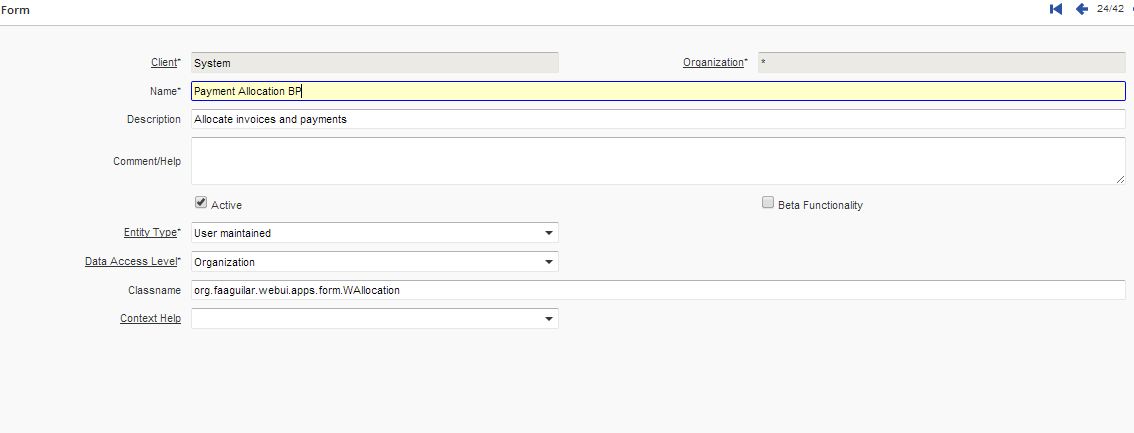Screen dimensions: 1134x433
Task: Click the Context Help label link
Action: pos(150,319)
